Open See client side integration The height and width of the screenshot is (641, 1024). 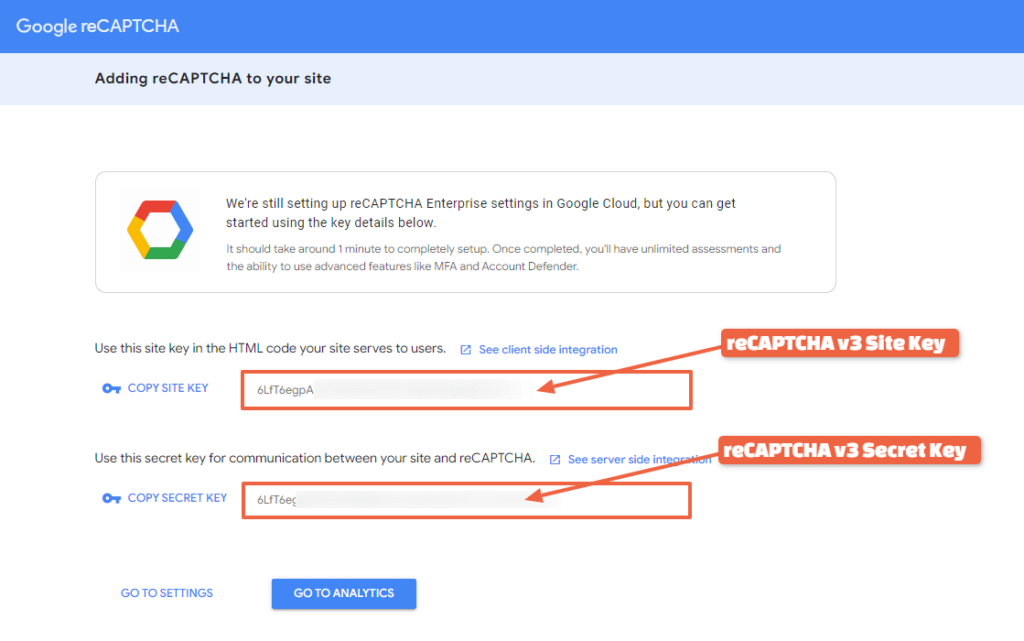pyautogui.click(x=547, y=349)
